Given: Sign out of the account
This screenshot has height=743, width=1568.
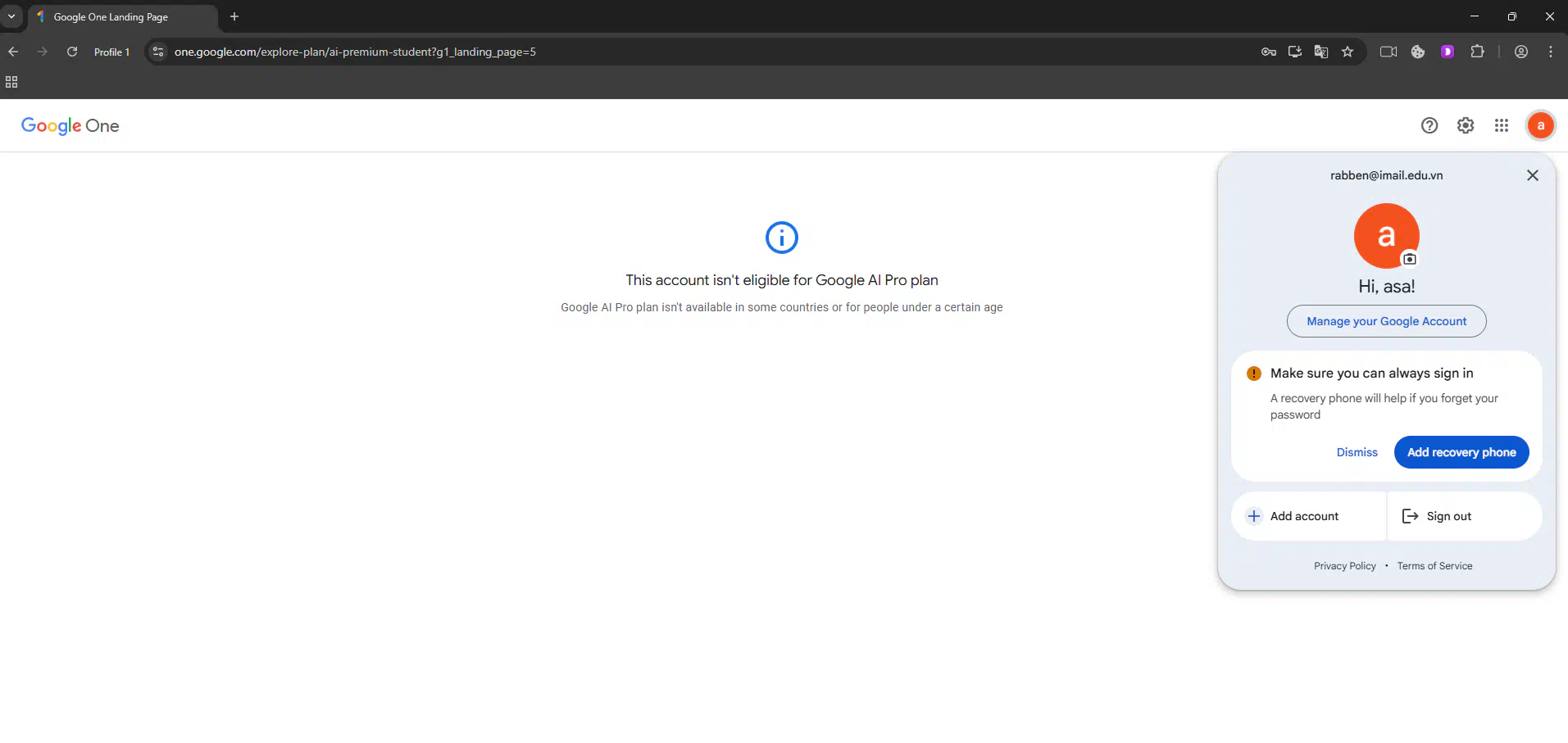Looking at the screenshot, I should 1465,516.
